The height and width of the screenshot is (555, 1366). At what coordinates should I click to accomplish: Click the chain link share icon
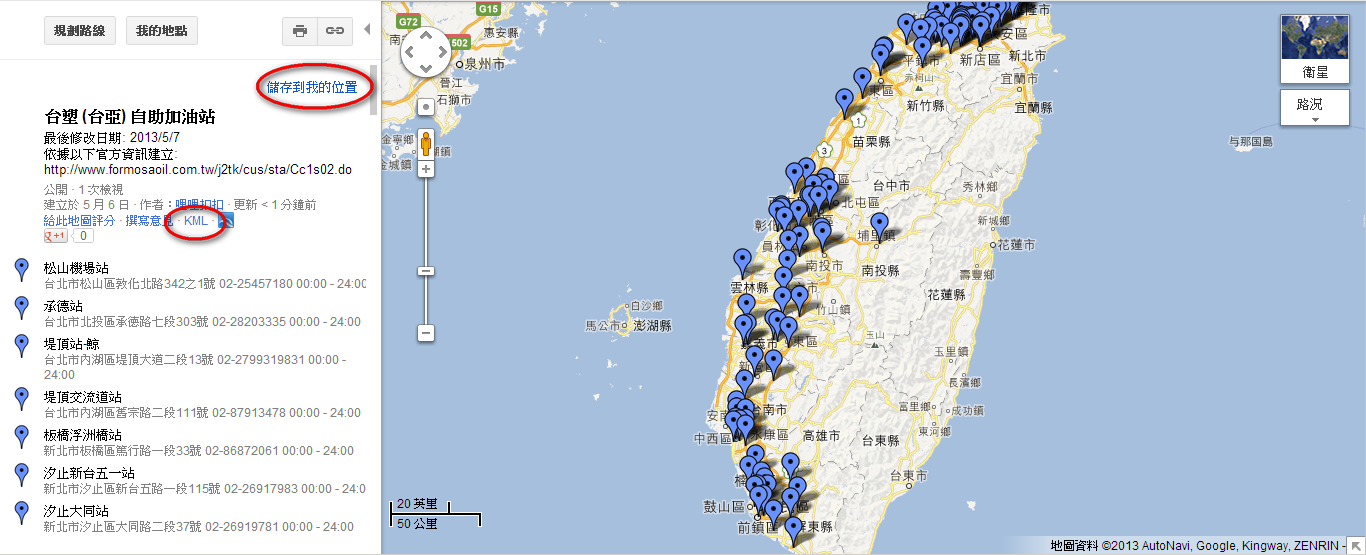[x=335, y=31]
